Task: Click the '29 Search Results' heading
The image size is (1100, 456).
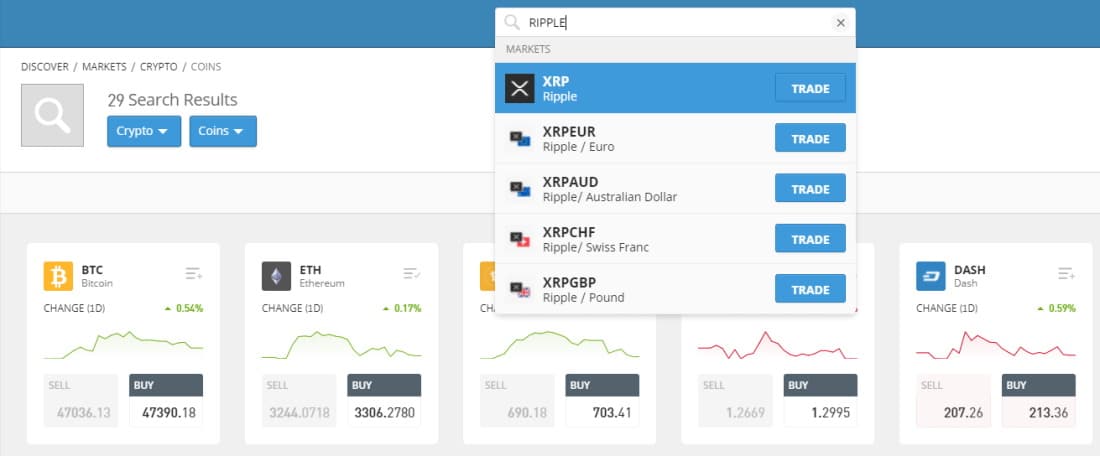Action: tap(173, 100)
